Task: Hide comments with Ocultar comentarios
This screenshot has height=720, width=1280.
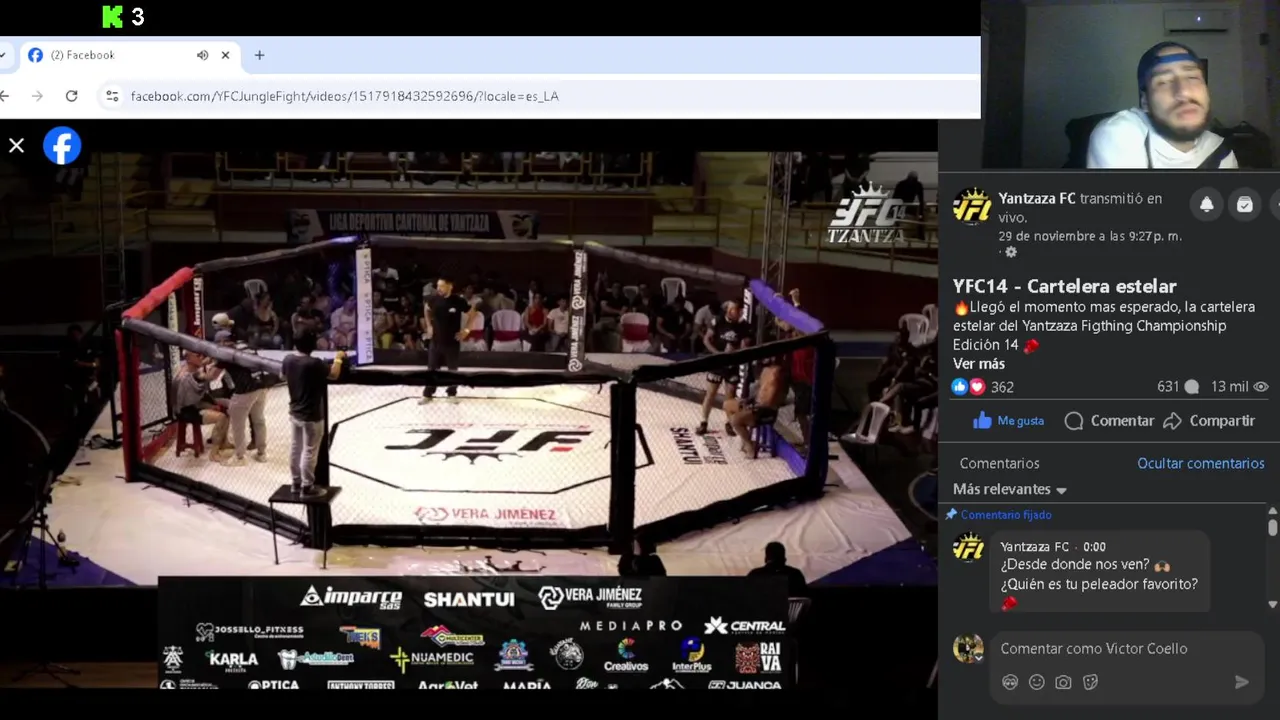Action: (x=1201, y=463)
